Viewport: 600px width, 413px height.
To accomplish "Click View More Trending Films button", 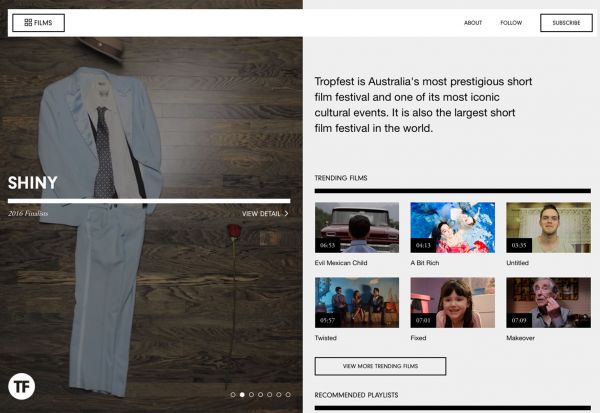I will tap(380, 366).
